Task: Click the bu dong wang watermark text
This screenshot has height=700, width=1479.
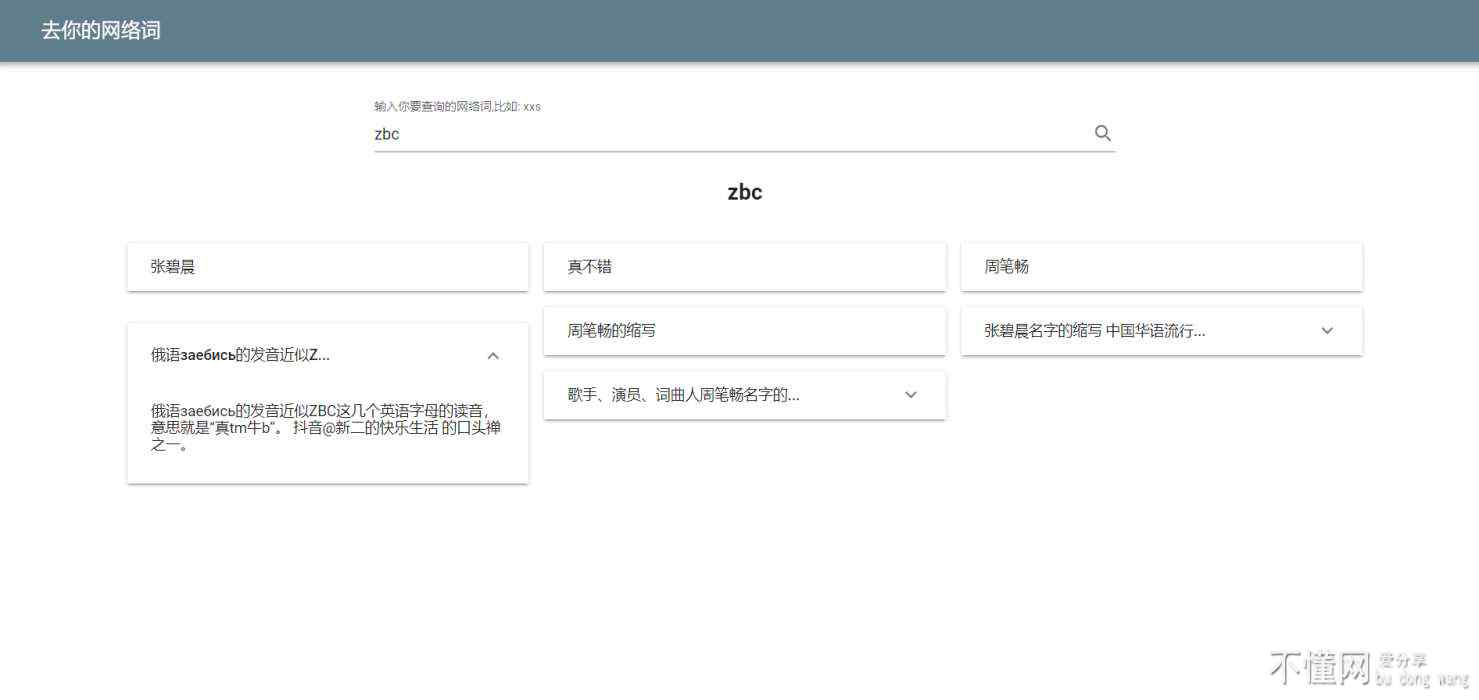Action: click(x=1422, y=680)
